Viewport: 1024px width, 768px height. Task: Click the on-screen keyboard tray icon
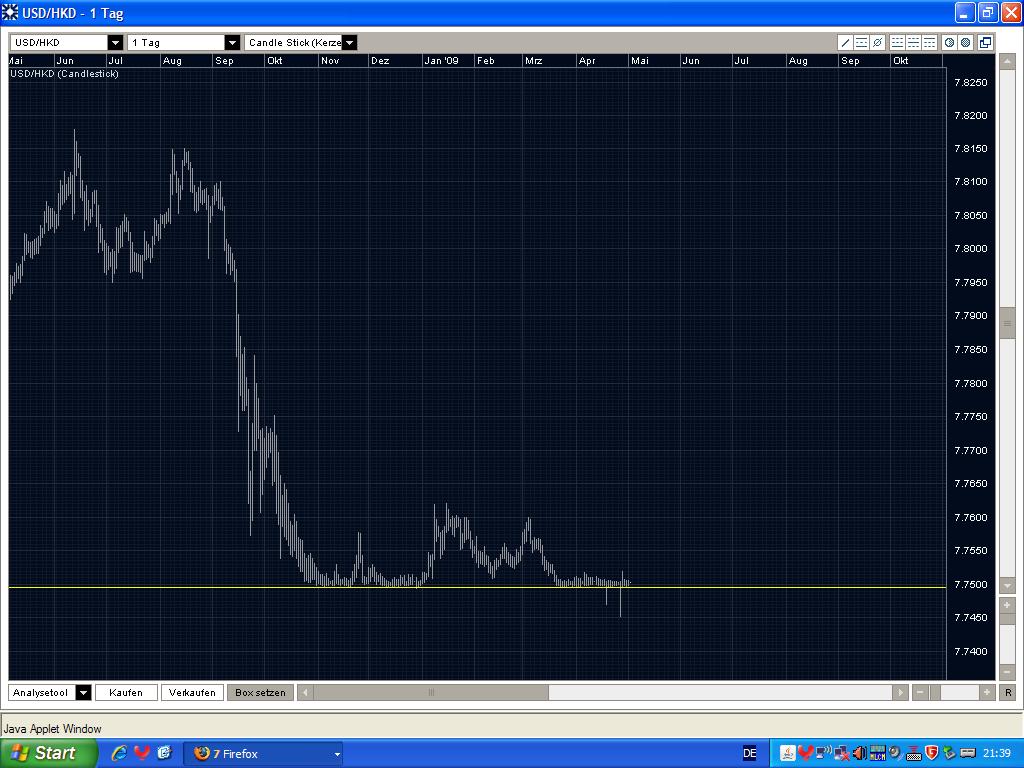[x=913, y=754]
